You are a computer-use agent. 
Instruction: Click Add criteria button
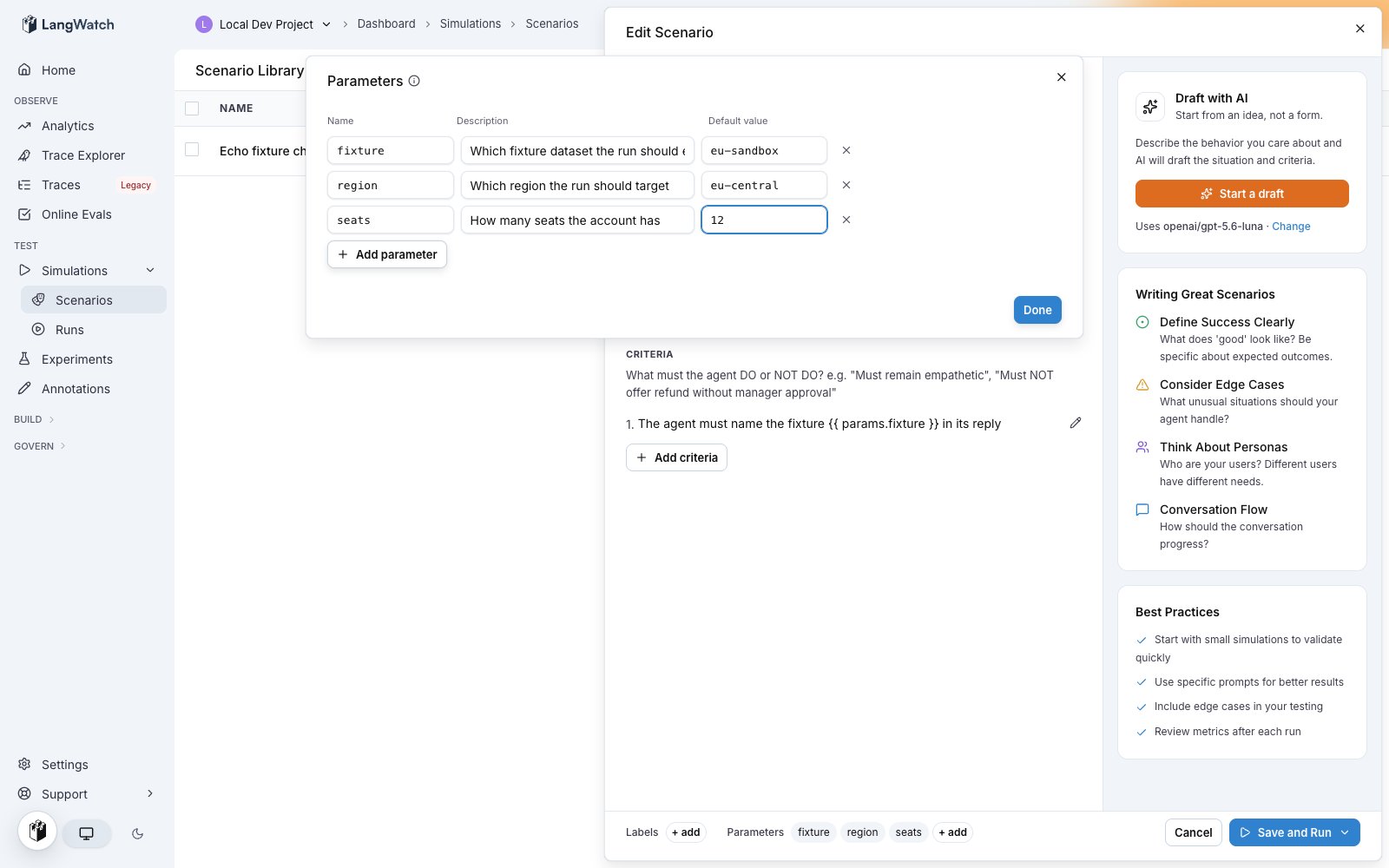pyautogui.click(x=676, y=457)
